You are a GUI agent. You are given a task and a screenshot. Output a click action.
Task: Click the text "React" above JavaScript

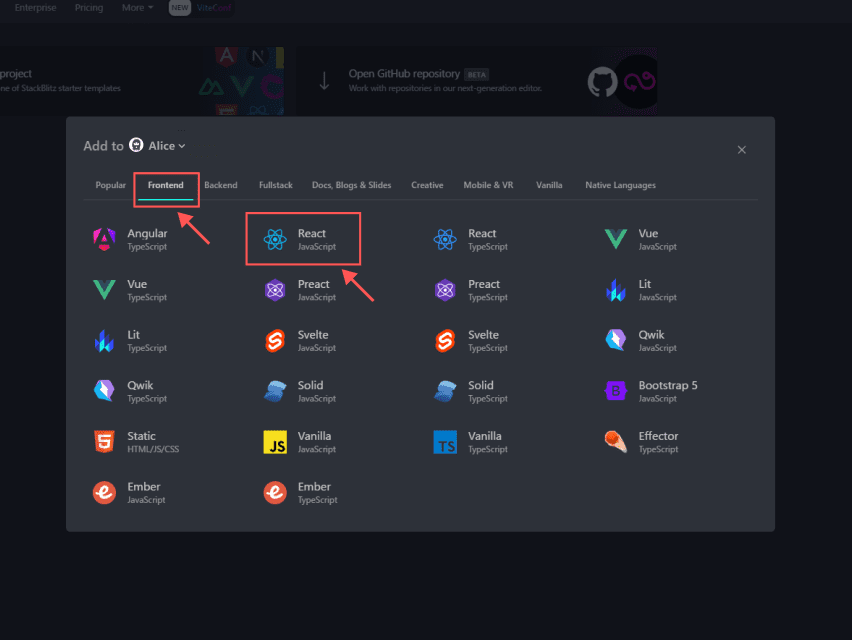[311, 234]
